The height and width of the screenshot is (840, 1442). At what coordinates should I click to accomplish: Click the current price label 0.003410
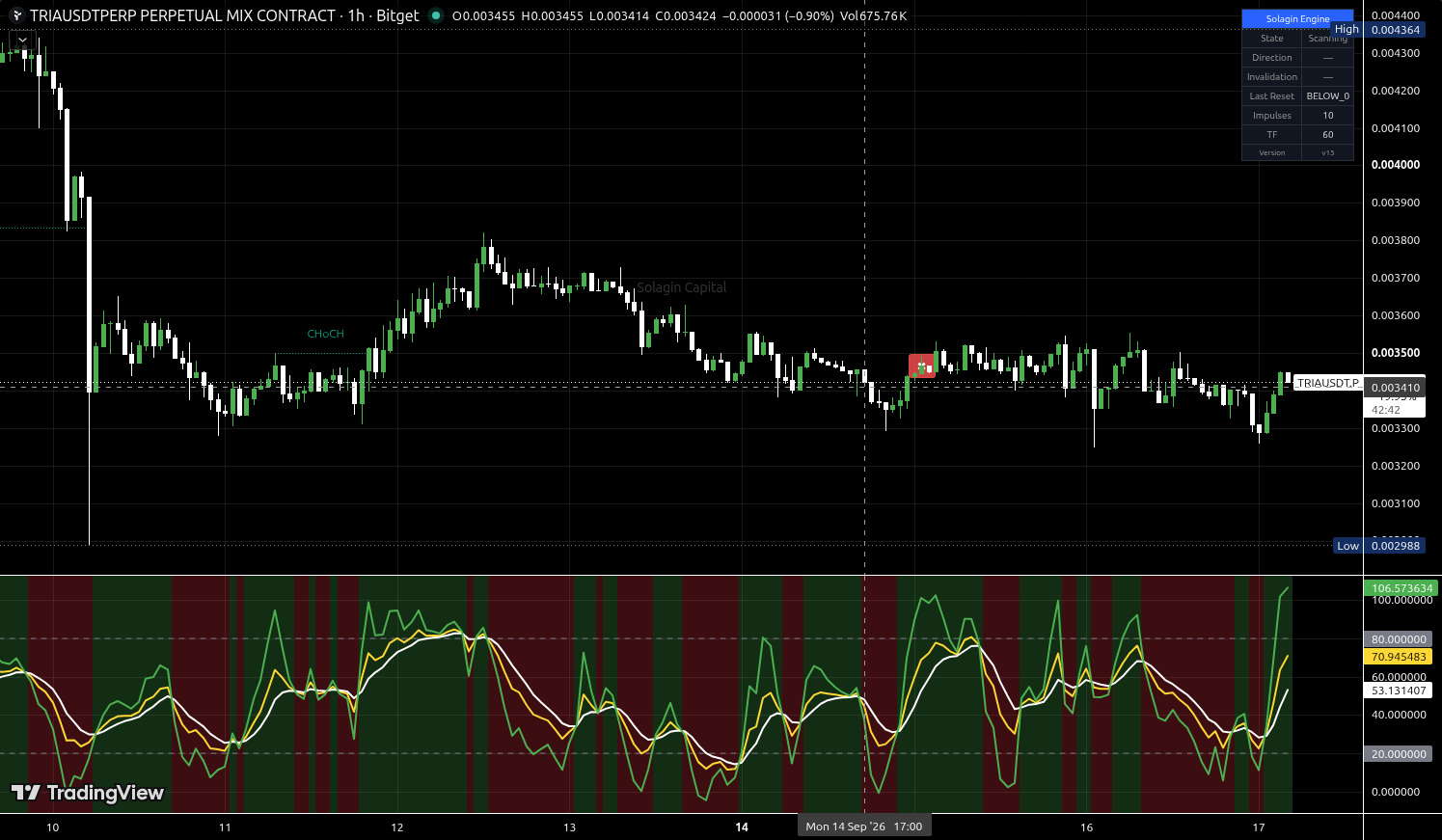click(x=1396, y=388)
